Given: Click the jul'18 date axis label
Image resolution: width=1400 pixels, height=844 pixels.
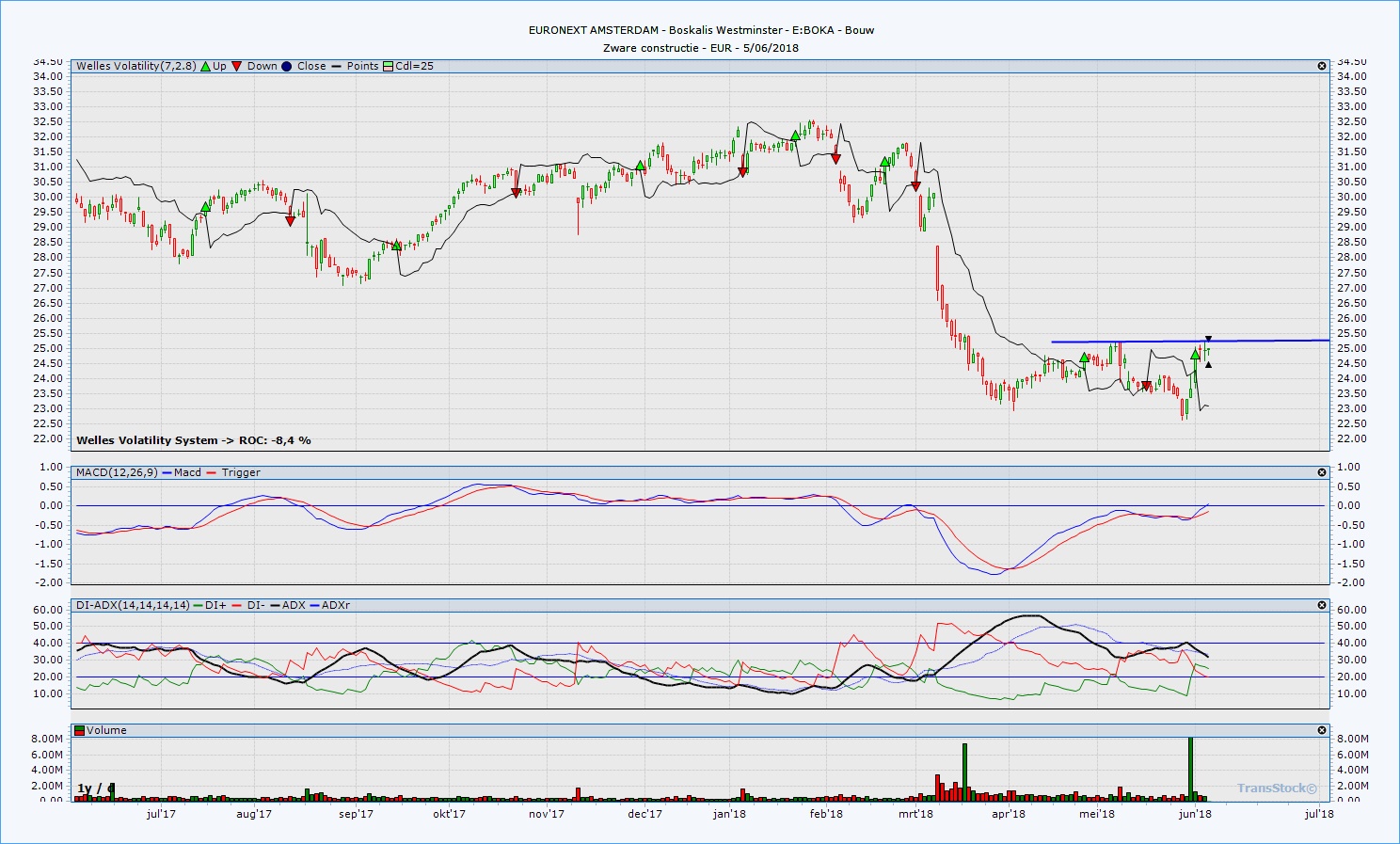Looking at the screenshot, I should [1319, 814].
